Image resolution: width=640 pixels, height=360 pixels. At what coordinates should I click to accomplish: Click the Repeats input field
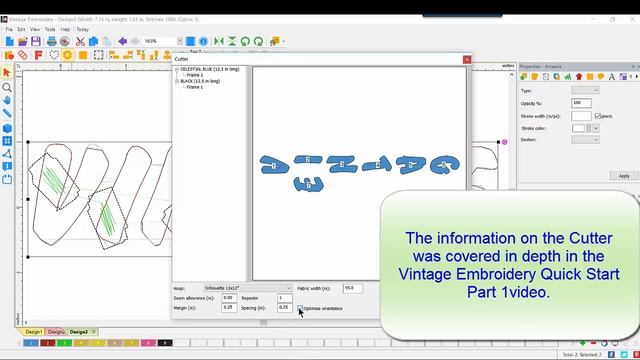coord(284,298)
